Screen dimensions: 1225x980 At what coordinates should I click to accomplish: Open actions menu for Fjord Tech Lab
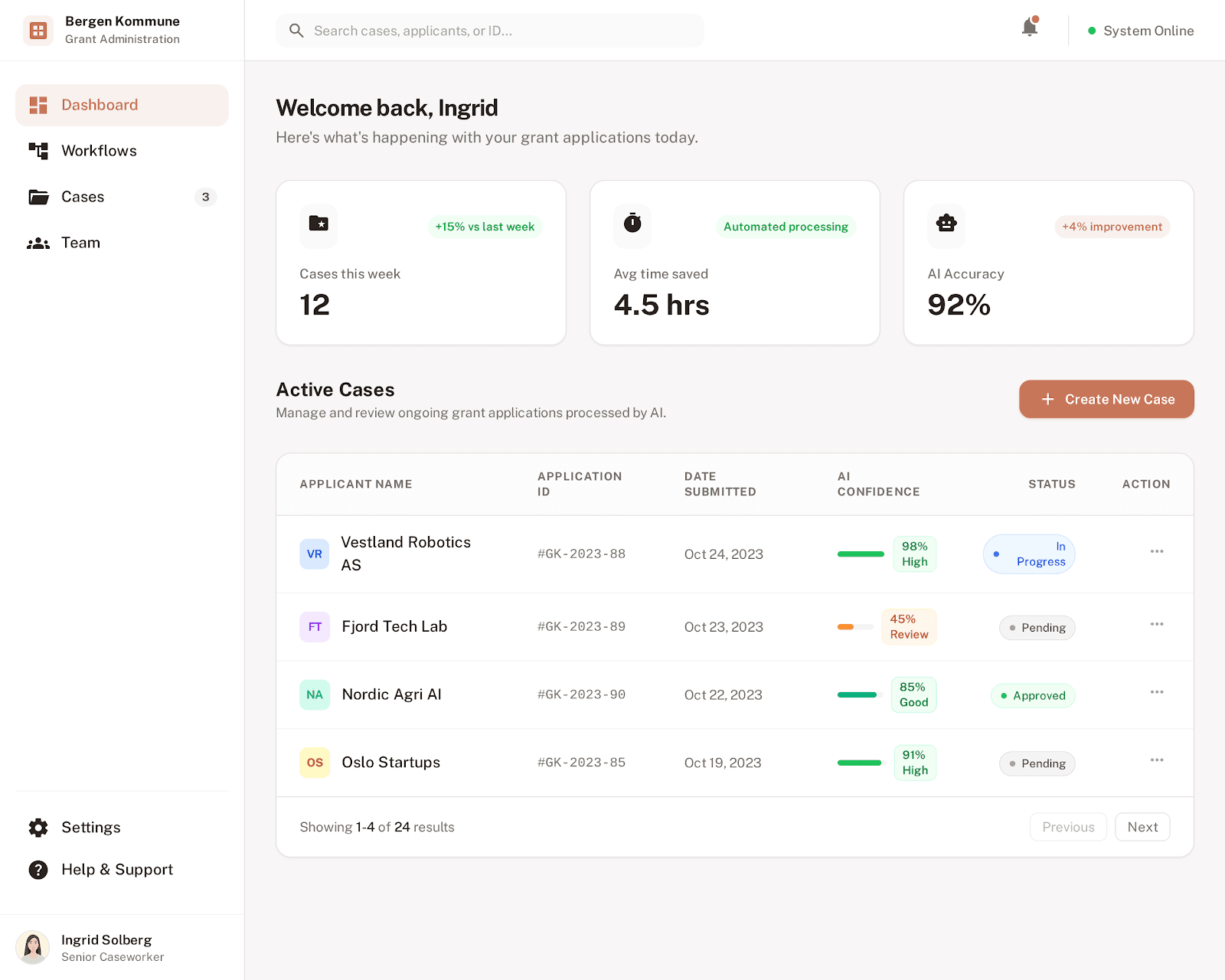tap(1157, 624)
